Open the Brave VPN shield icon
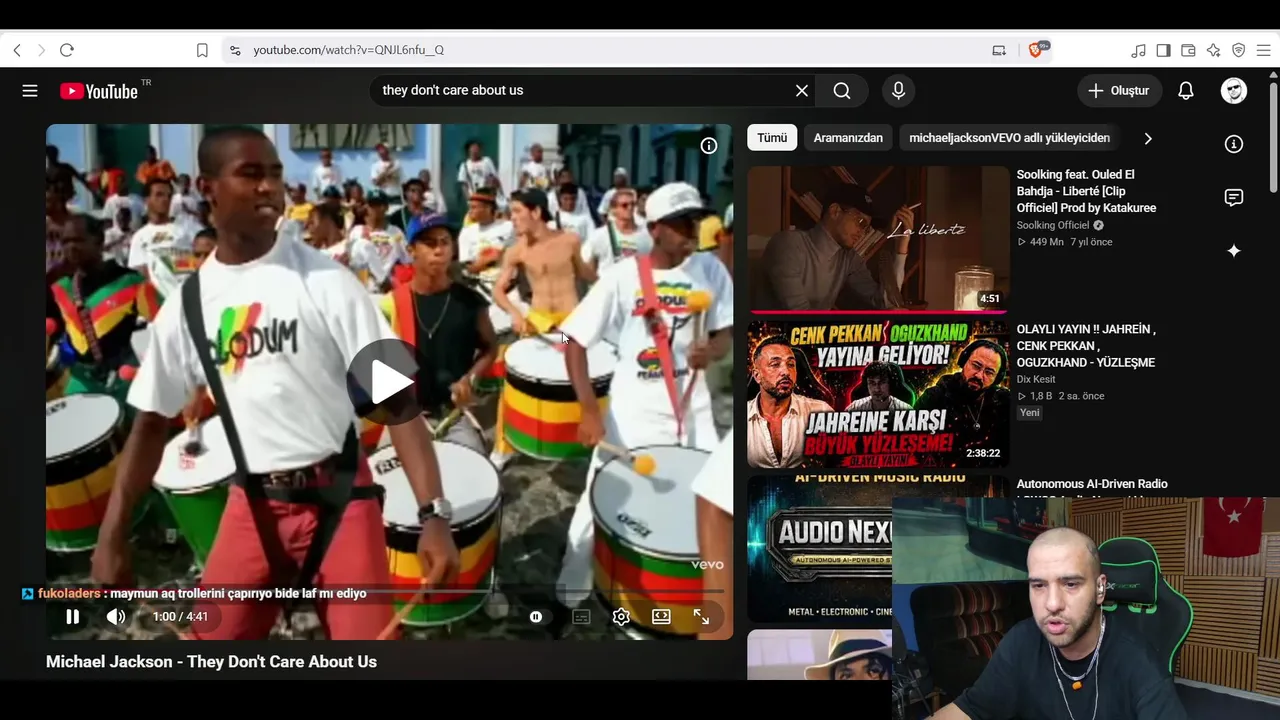This screenshot has height=720, width=1280. tap(1239, 50)
